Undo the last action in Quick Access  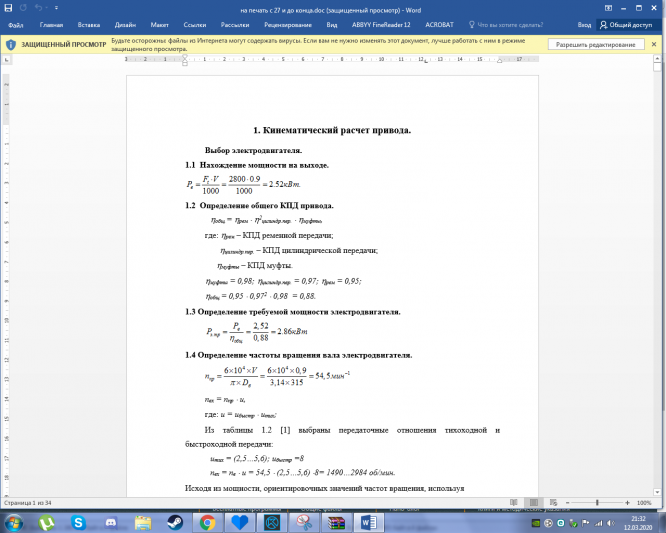pyautogui.click(x=38, y=8)
